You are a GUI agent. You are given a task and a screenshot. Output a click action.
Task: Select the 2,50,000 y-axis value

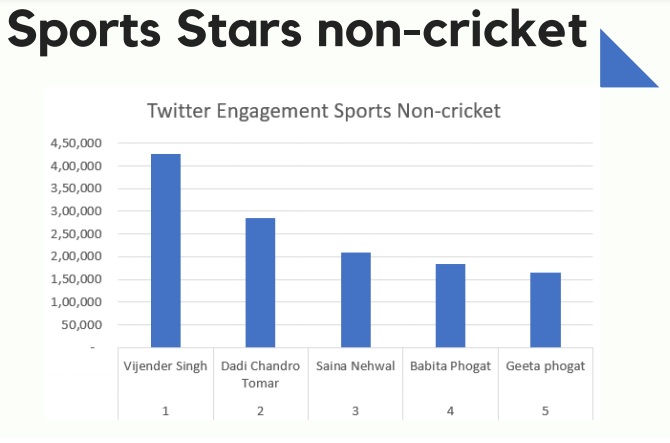74,234
